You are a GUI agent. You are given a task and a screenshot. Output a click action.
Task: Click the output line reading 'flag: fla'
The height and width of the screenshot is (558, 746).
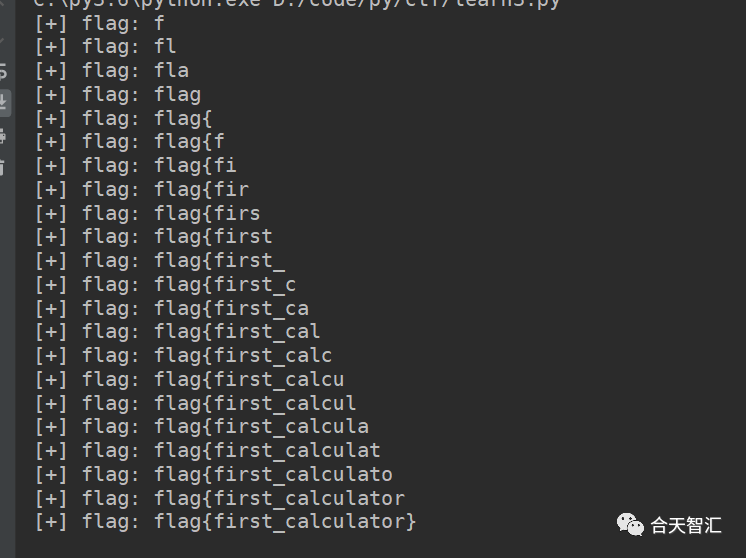(111, 71)
